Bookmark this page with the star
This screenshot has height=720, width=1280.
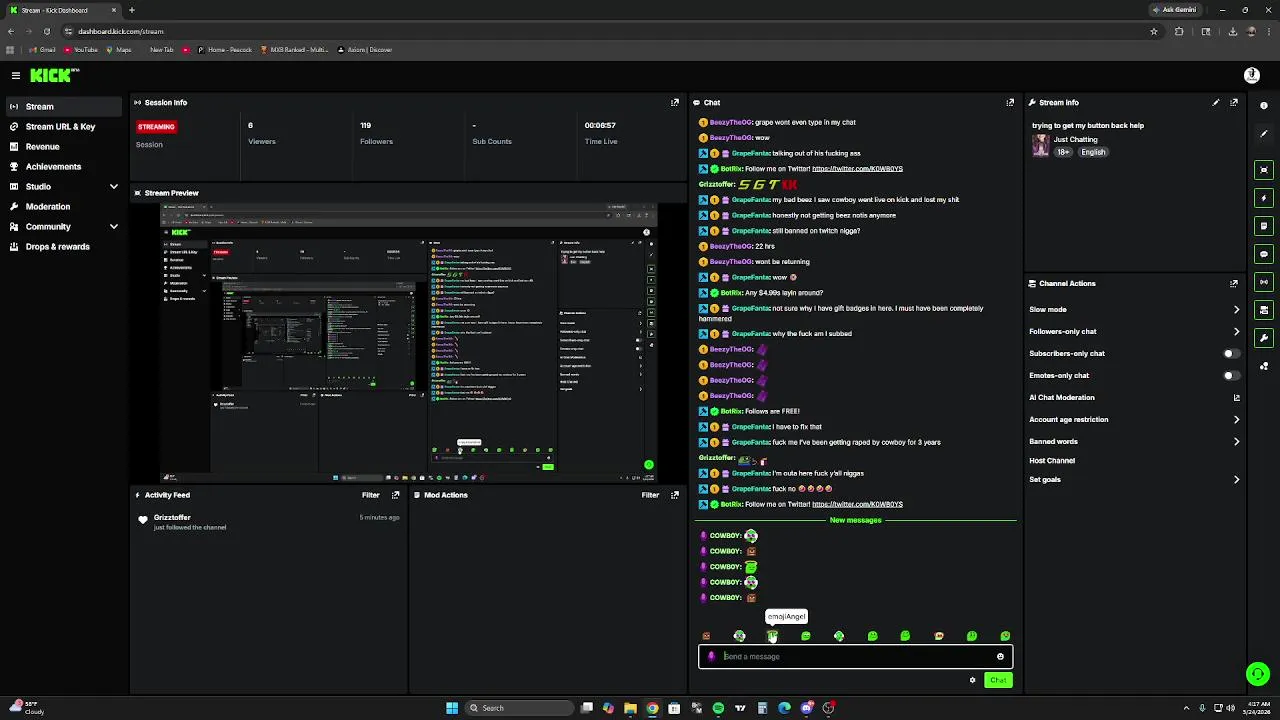click(x=1154, y=31)
